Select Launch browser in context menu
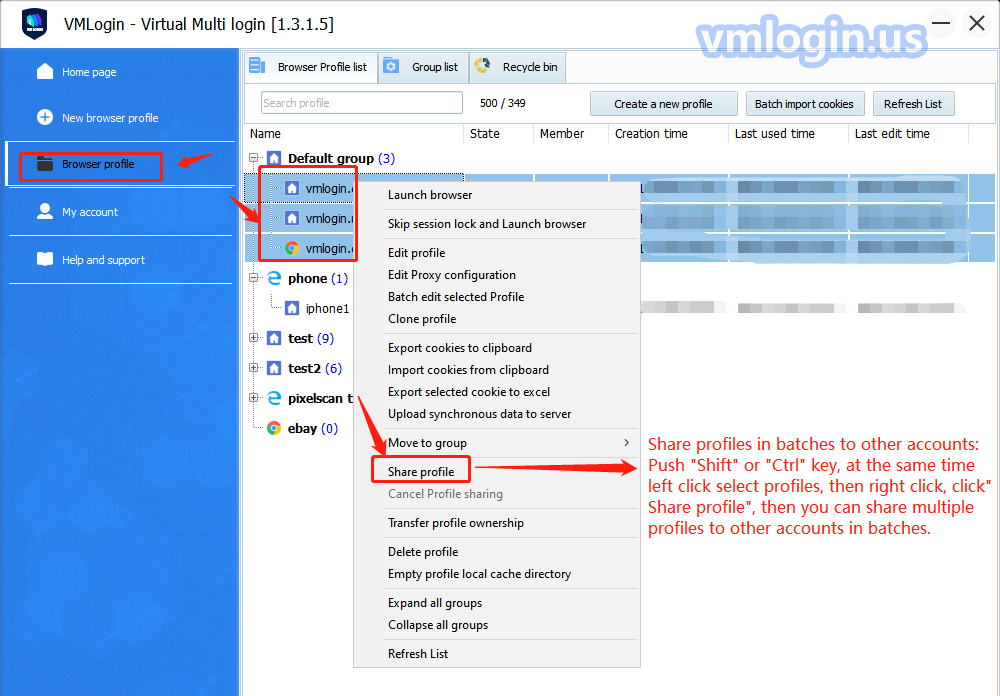 coord(430,195)
